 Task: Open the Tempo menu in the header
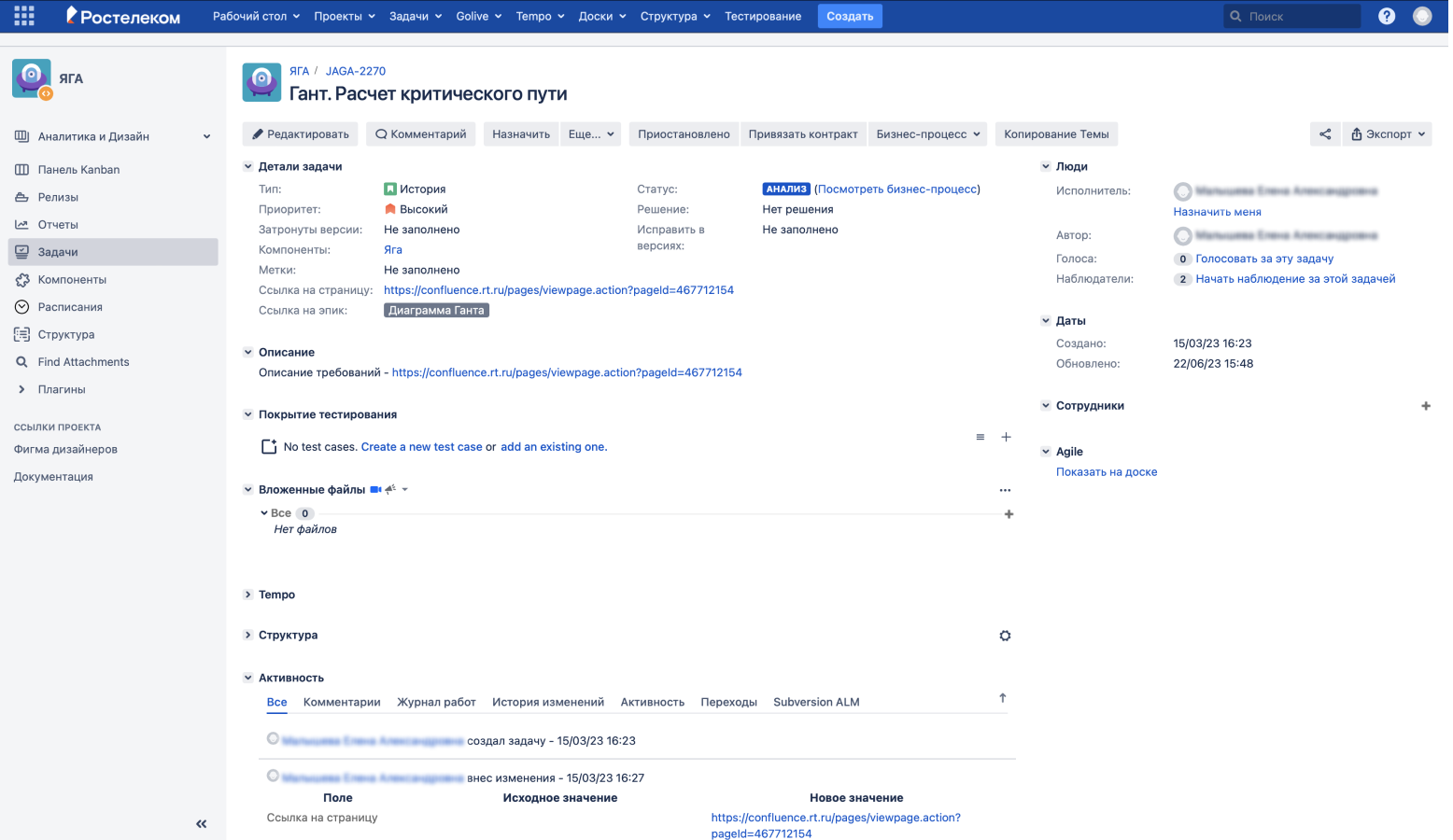click(x=540, y=16)
